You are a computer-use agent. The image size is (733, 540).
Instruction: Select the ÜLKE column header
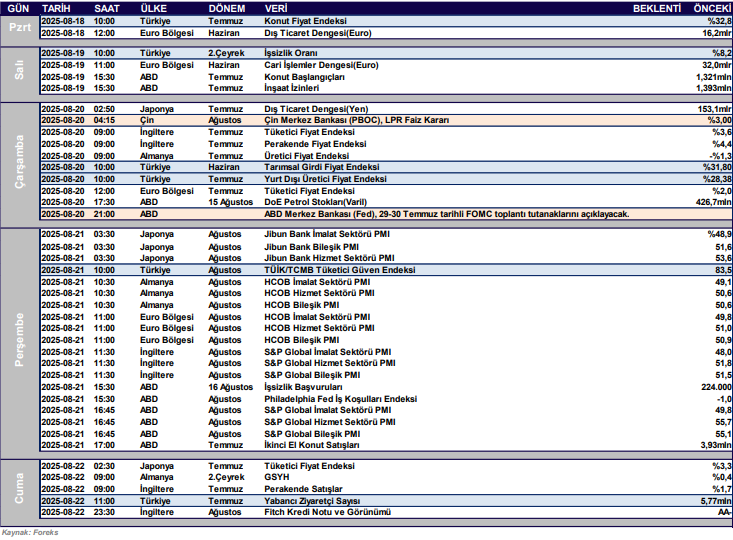click(155, 6)
